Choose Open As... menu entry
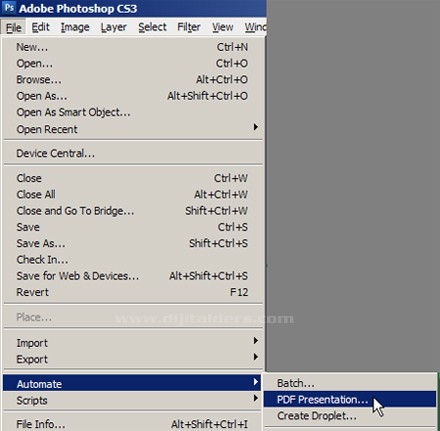The width and height of the screenshot is (440, 431). click(133, 96)
